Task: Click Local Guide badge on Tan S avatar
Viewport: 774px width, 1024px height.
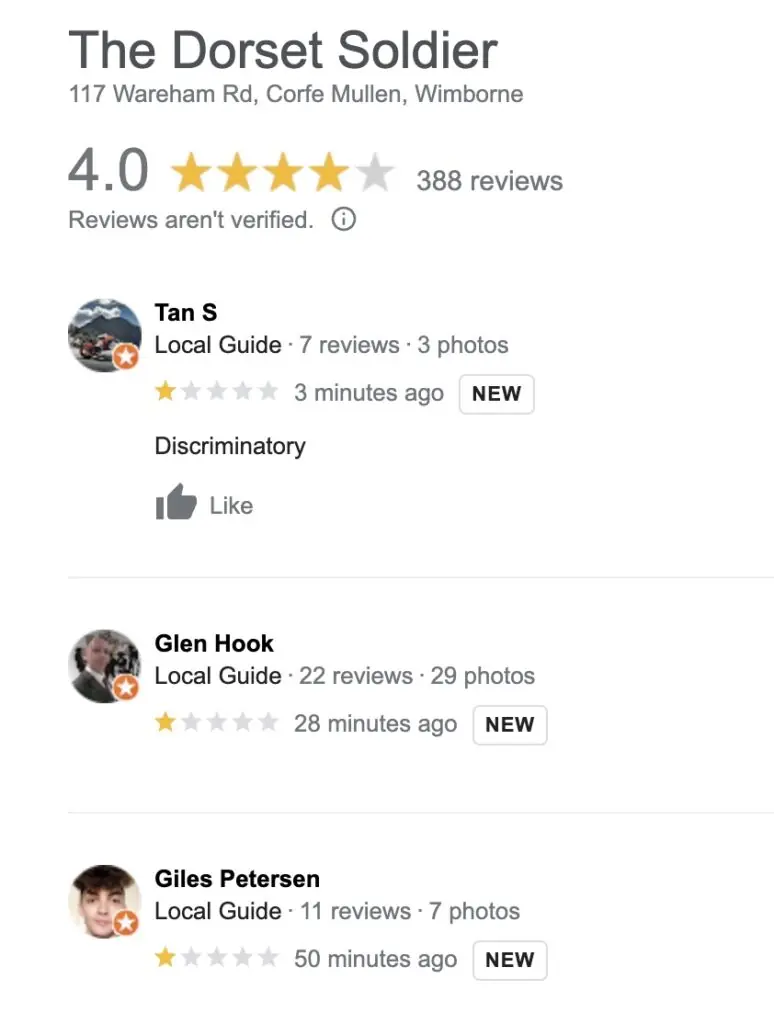Action: tap(126, 357)
